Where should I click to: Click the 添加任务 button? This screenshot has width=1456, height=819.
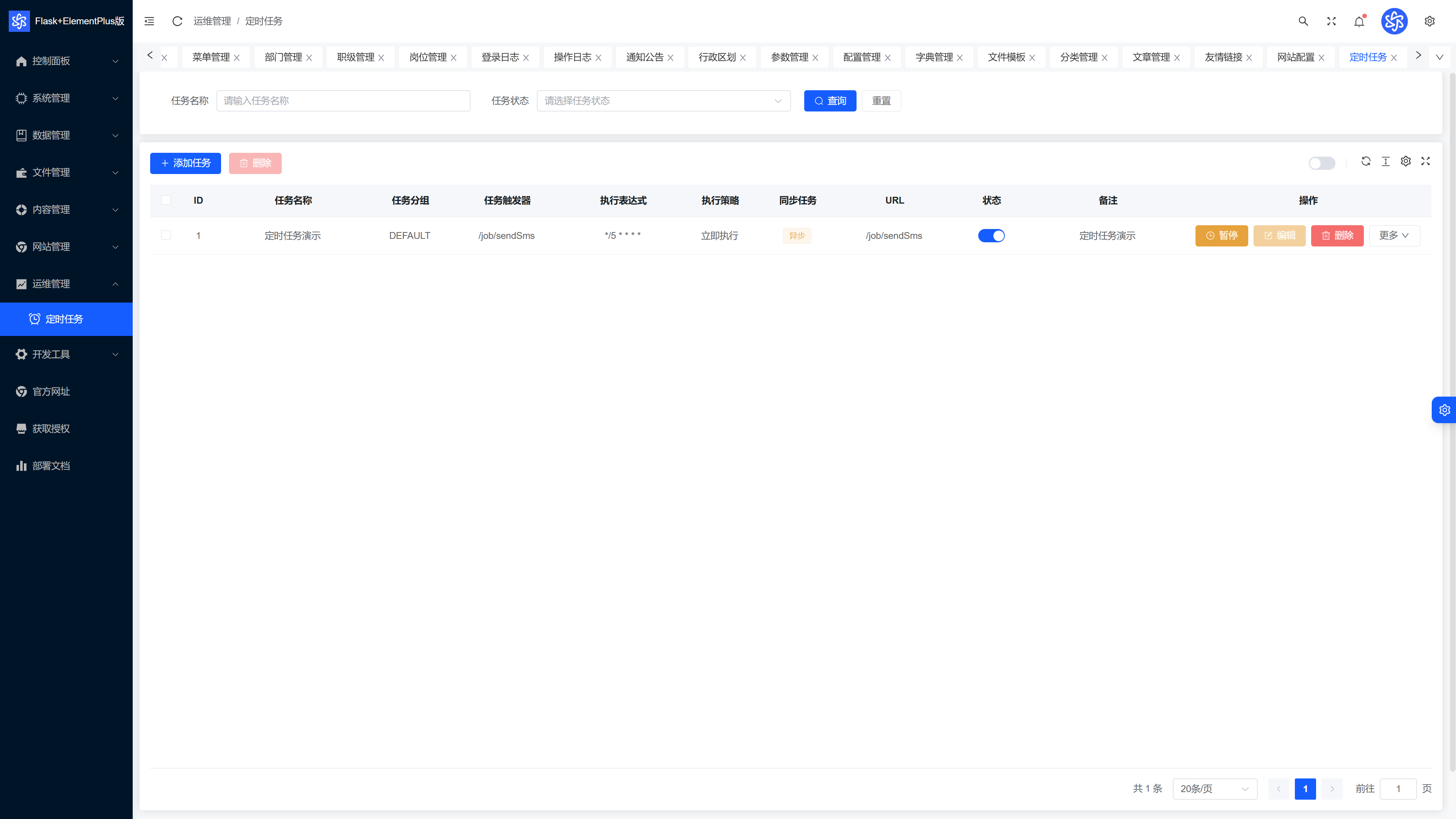185,163
